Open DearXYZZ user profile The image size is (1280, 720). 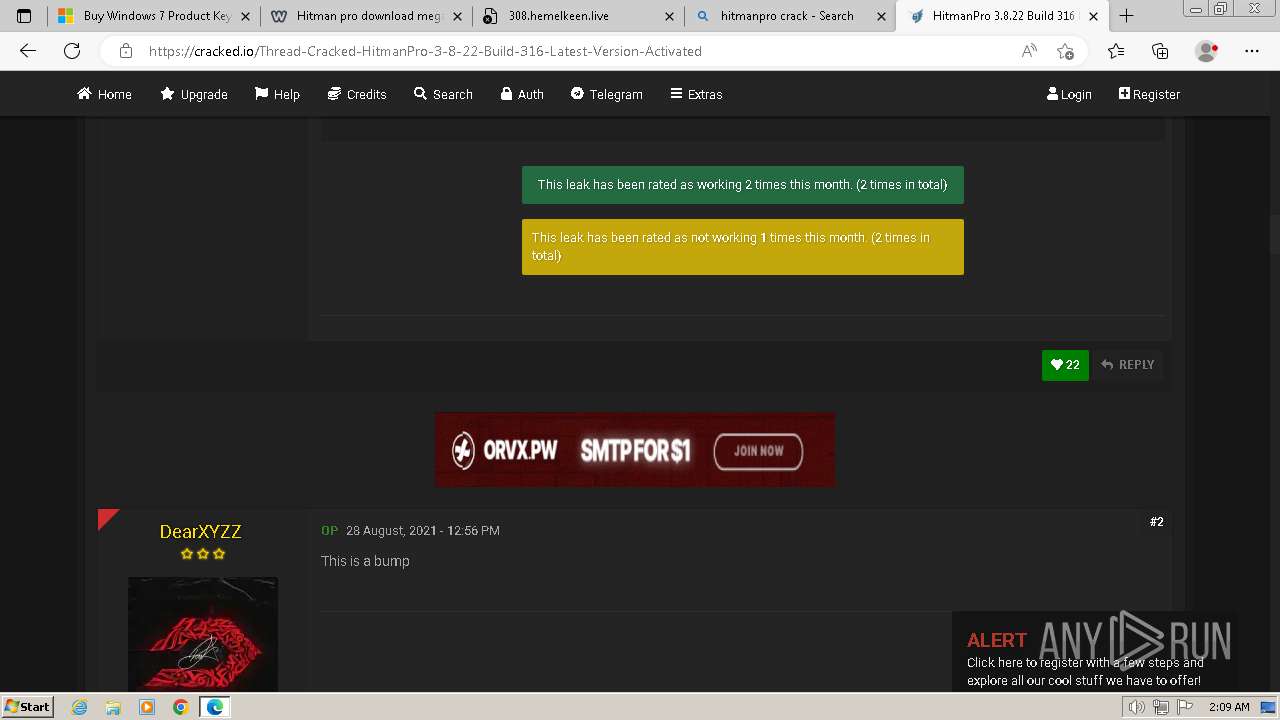point(201,532)
